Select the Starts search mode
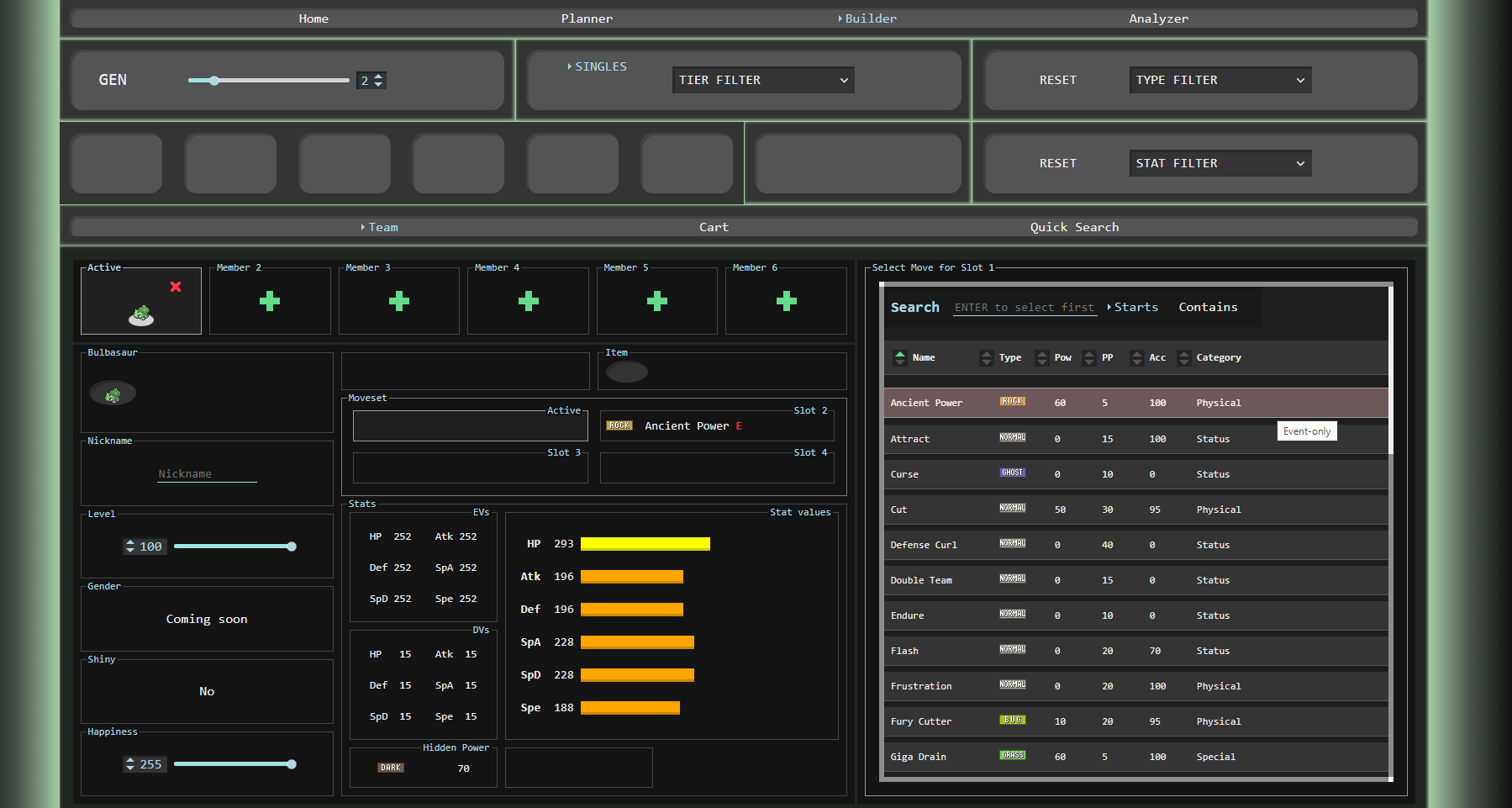Image resolution: width=1512 pixels, height=808 pixels. point(1135,307)
